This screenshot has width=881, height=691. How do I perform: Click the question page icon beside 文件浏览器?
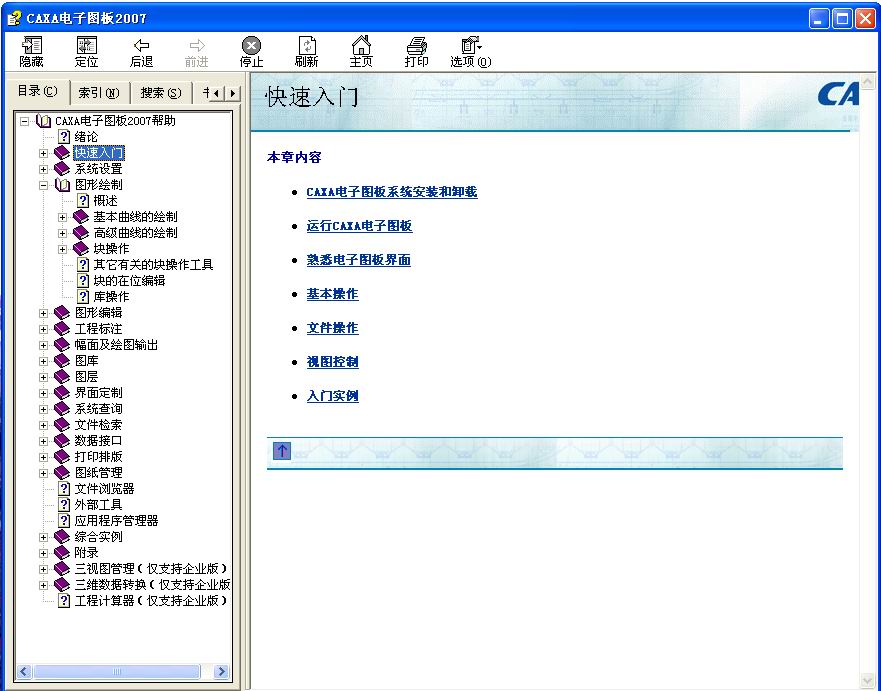coord(64,489)
